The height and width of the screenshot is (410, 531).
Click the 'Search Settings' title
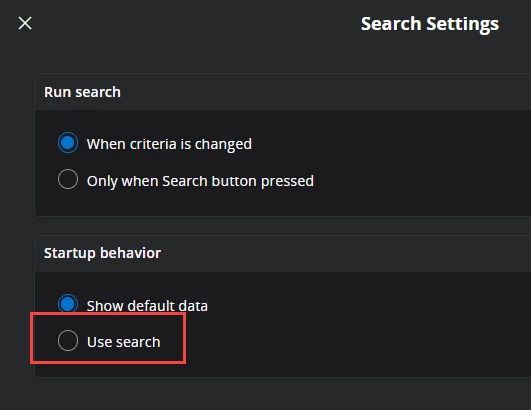coord(430,24)
